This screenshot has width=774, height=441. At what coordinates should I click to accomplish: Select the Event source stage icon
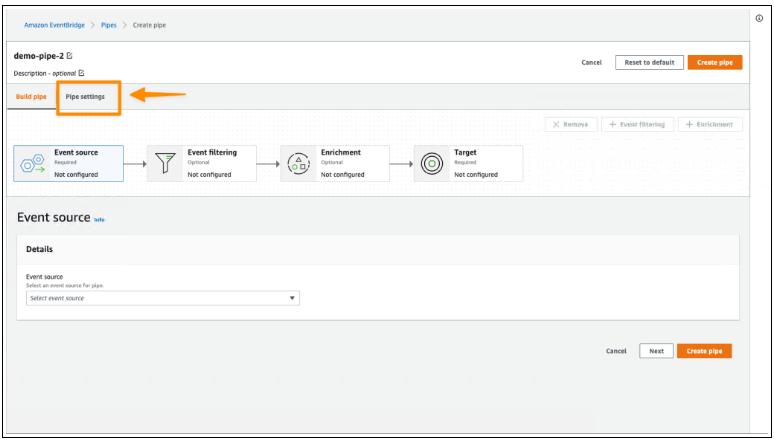pos(33,163)
